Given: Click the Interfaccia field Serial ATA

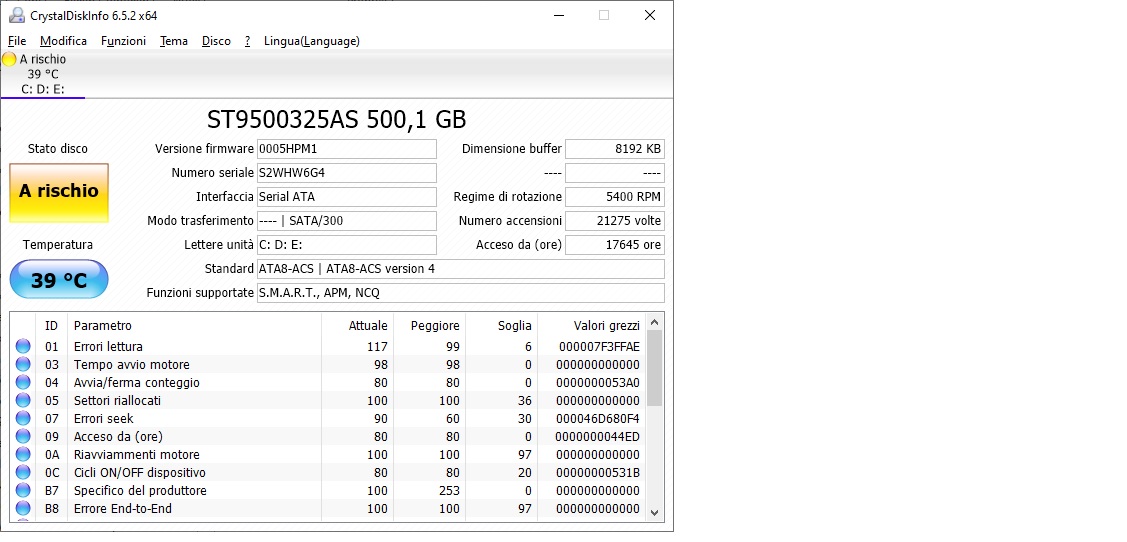Looking at the screenshot, I should (x=346, y=197).
